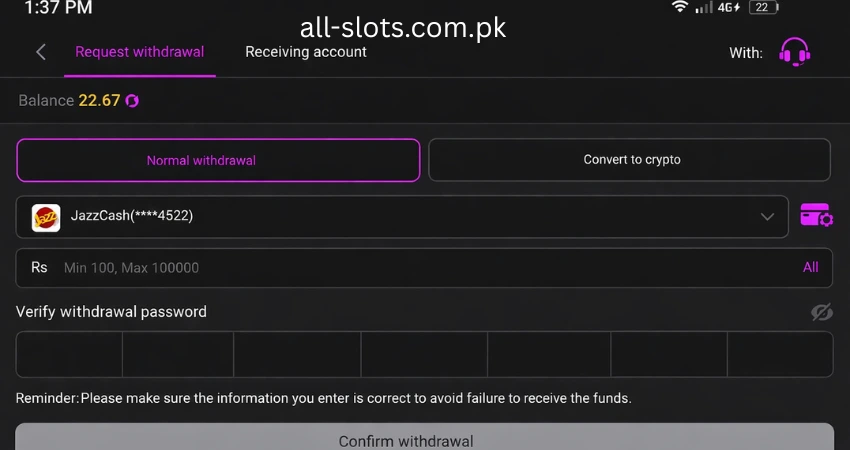Switch to Convert to crypto option

630,160
